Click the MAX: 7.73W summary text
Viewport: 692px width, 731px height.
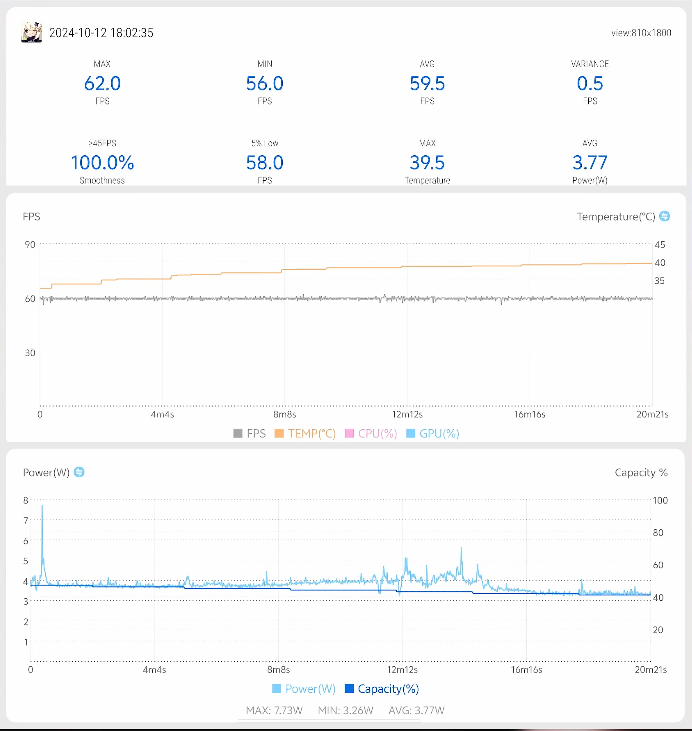point(273,711)
